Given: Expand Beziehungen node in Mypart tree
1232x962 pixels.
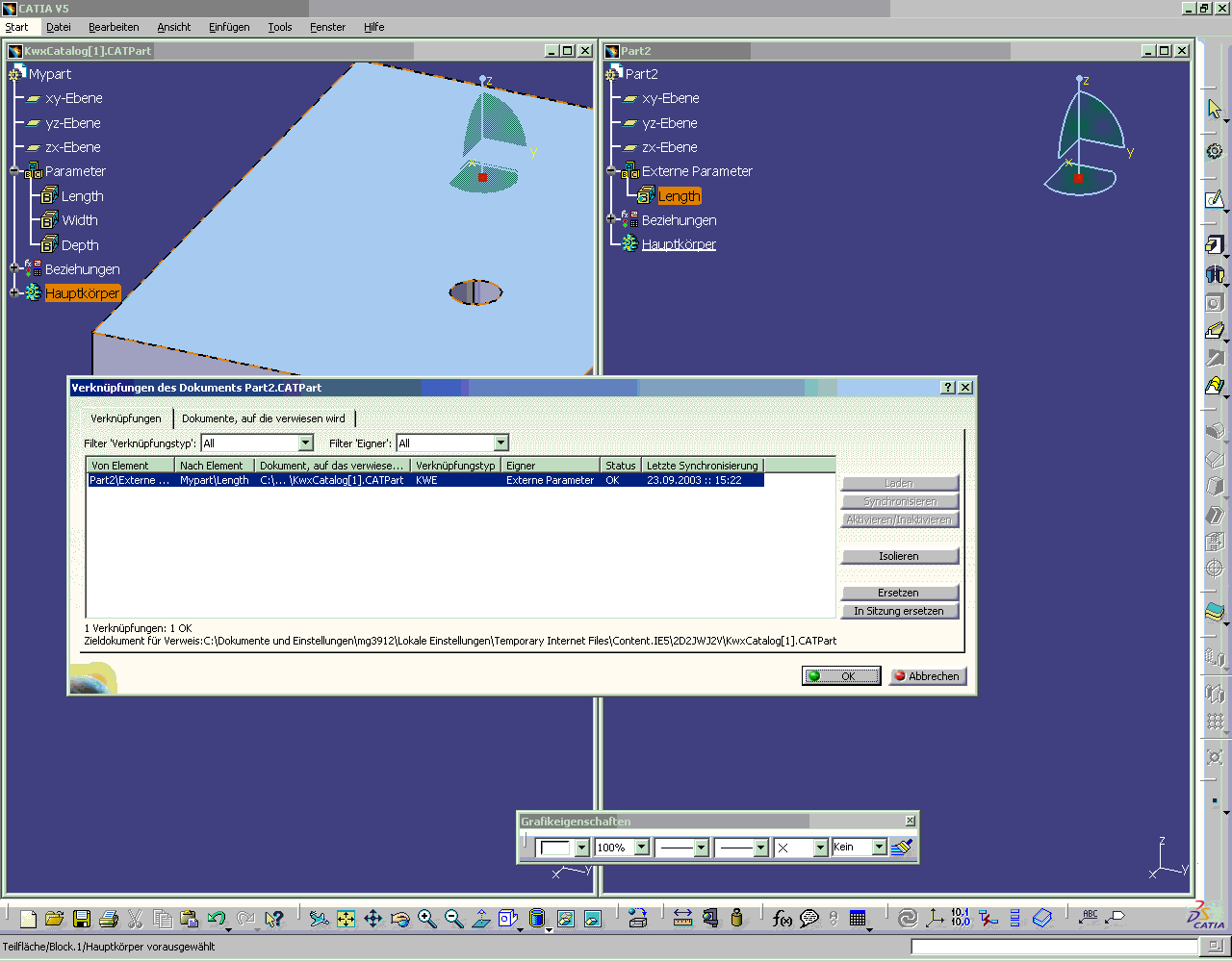Looking at the screenshot, I should (x=15, y=269).
